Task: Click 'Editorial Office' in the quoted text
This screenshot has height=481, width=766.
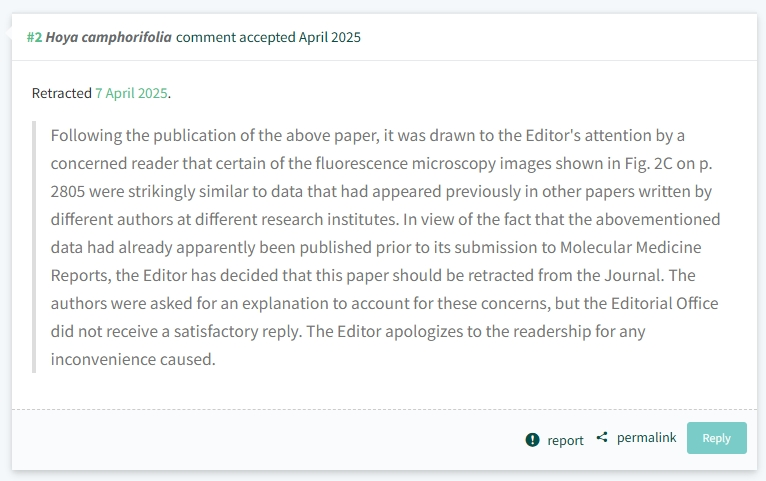Action: (664, 304)
